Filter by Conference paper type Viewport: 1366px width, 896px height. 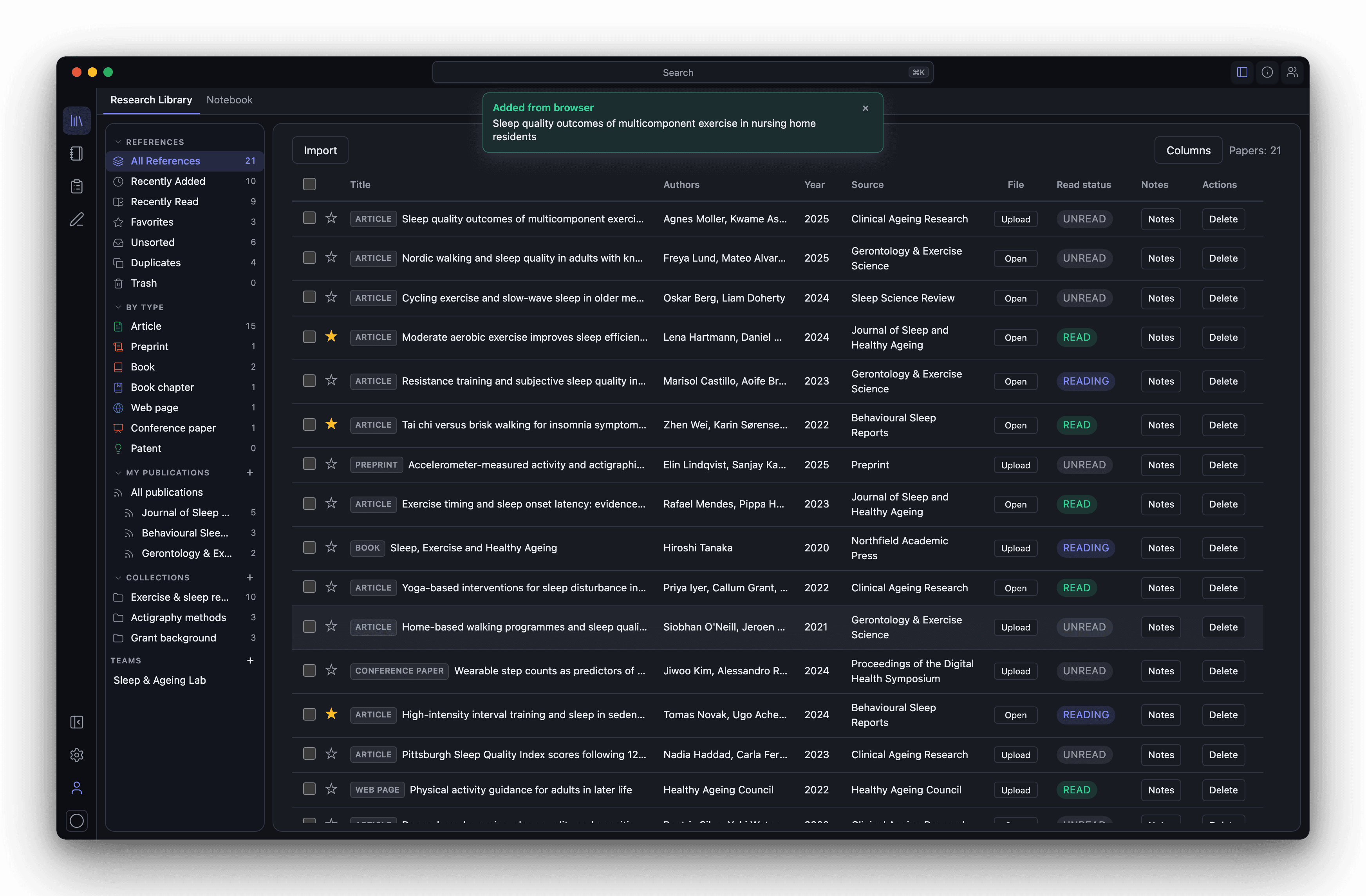click(x=184, y=428)
